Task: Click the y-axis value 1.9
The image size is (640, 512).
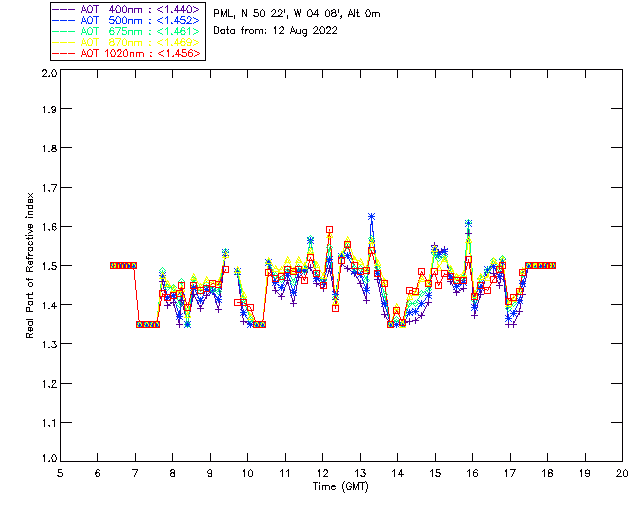Action: [x=49, y=109]
